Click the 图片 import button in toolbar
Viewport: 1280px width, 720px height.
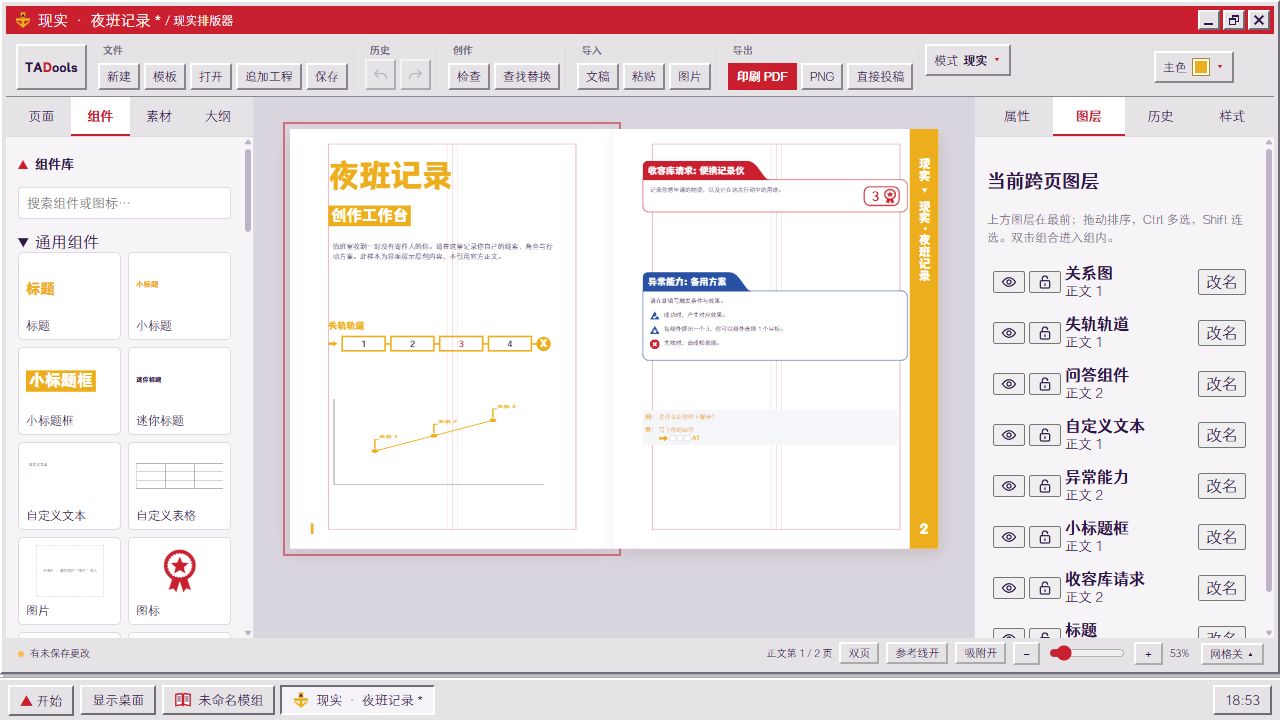[x=689, y=76]
